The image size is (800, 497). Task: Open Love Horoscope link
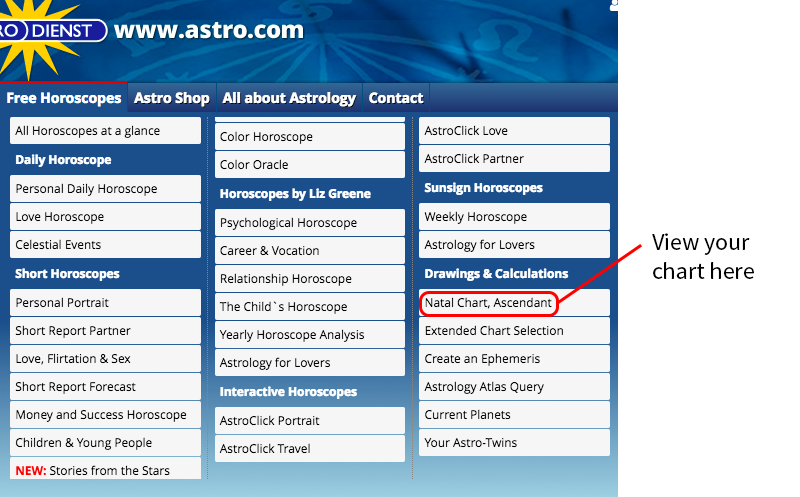(105, 216)
